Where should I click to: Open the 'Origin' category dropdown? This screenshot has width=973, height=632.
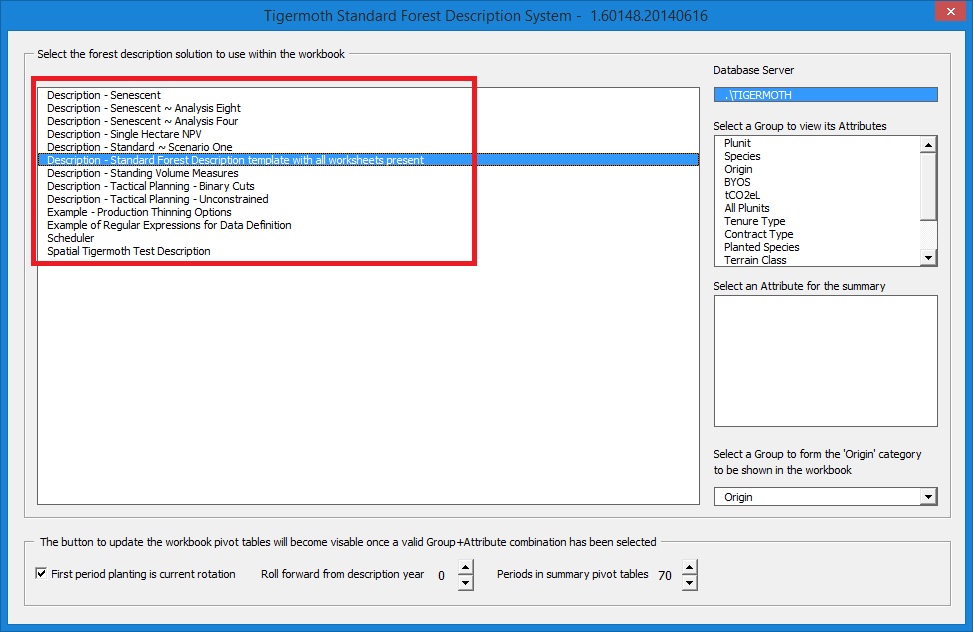pyautogui.click(x=928, y=497)
